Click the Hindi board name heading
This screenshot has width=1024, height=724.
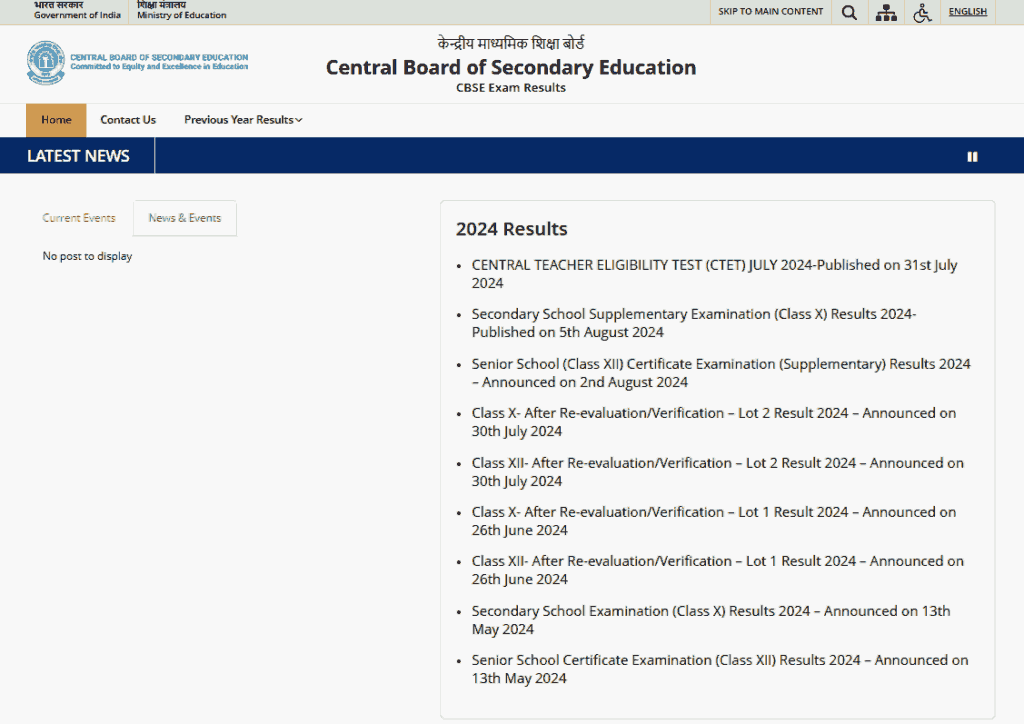pyautogui.click(x=511, y=44)
